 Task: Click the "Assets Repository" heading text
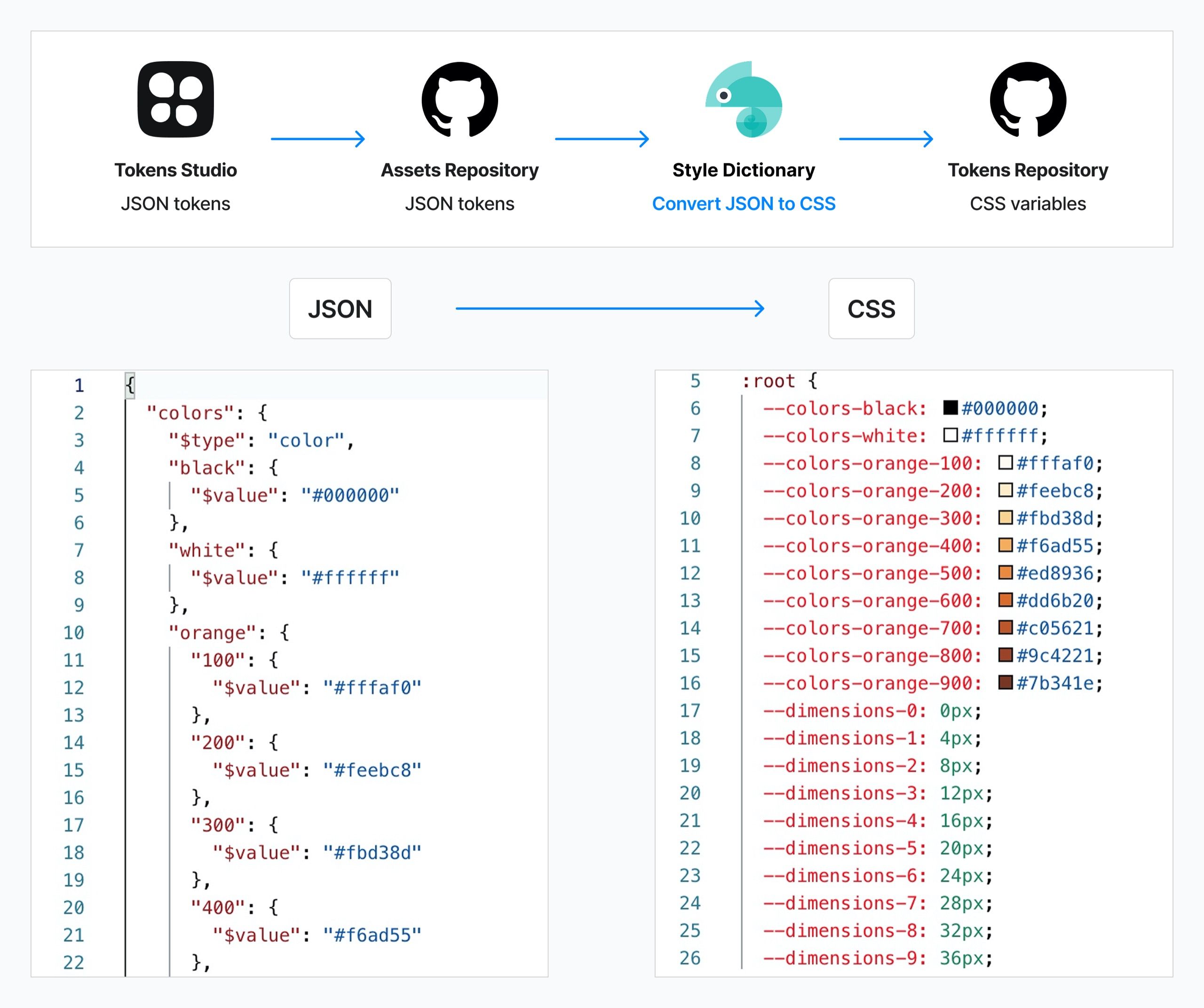pos(460,170)
